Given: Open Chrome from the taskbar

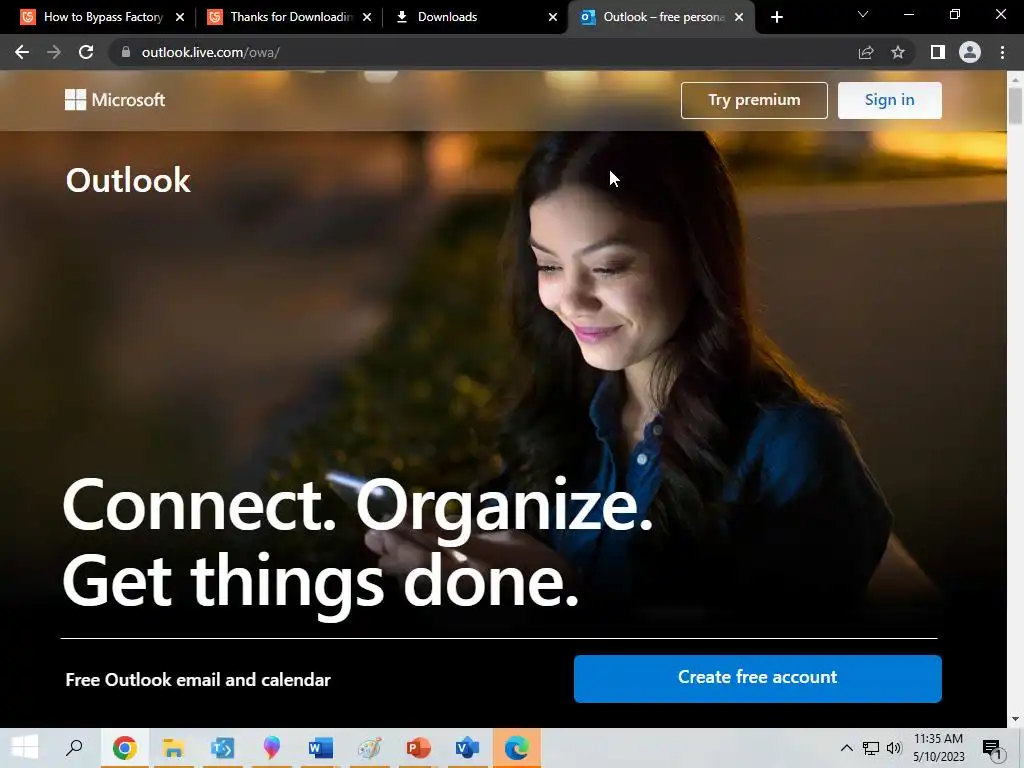Looking at the screenshot, I should (x=125, y=748).
